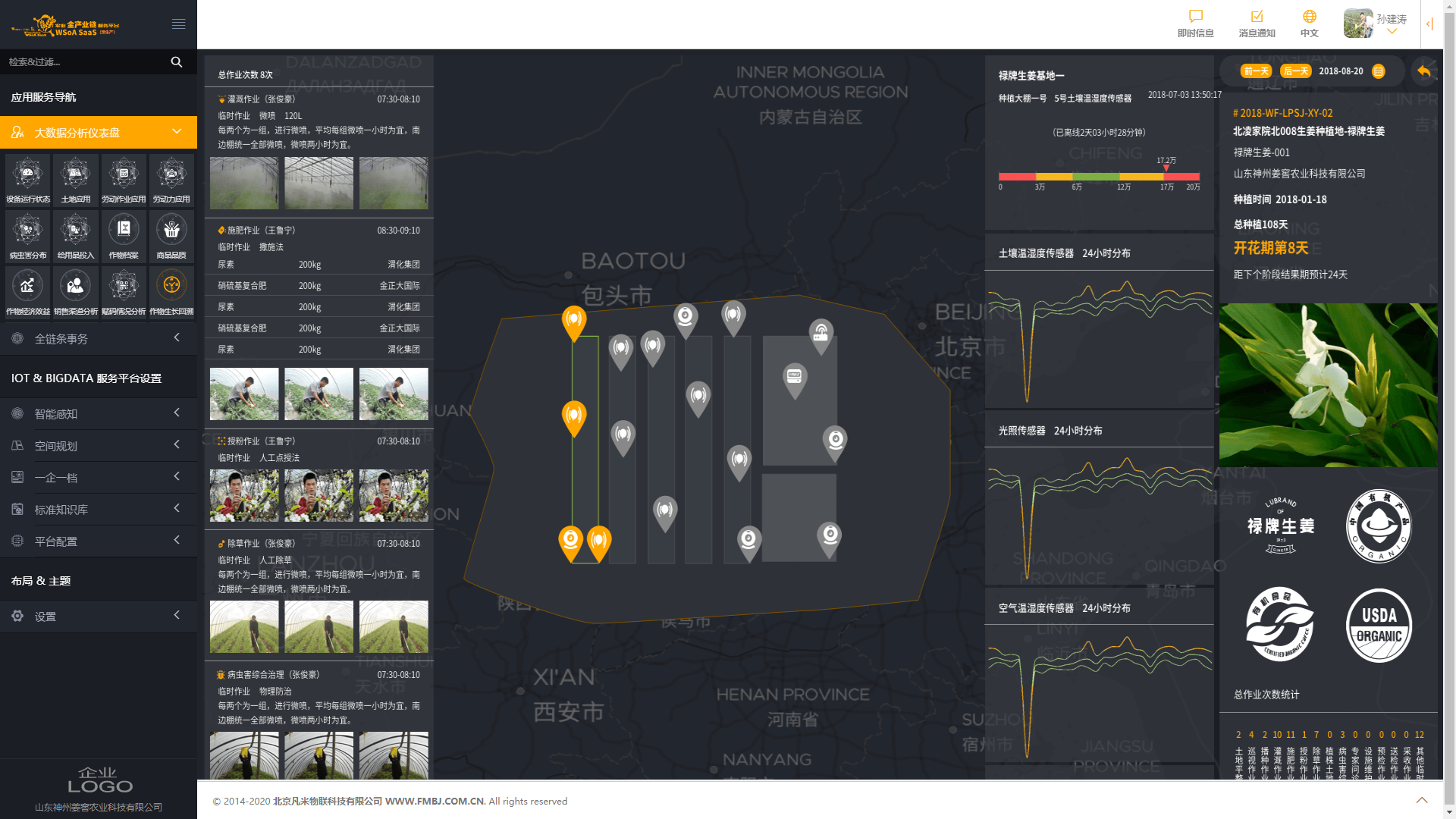Click the scroll-to-top chevron in footer
Image resolution: width=1456 pixels, height=819 pixels.
1422,800
